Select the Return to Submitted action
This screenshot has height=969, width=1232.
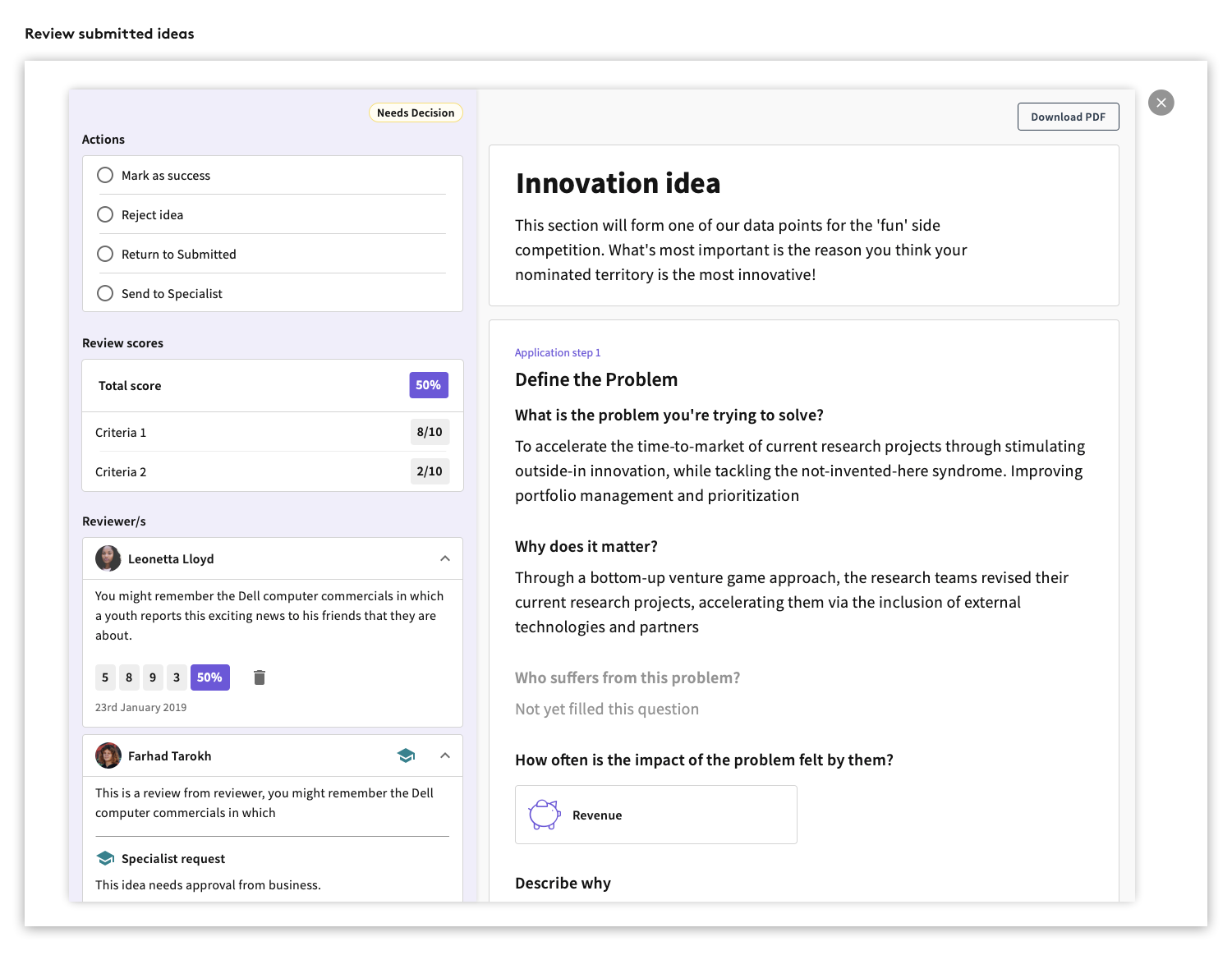(105, 254)
